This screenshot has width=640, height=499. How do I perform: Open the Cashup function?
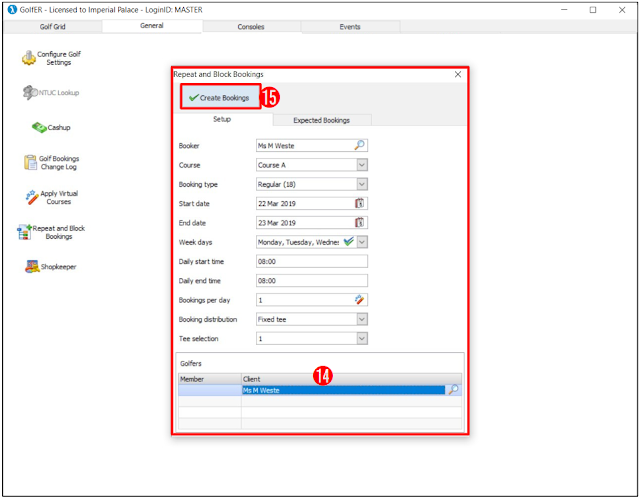pyautogui.click(x=51, y=127)
